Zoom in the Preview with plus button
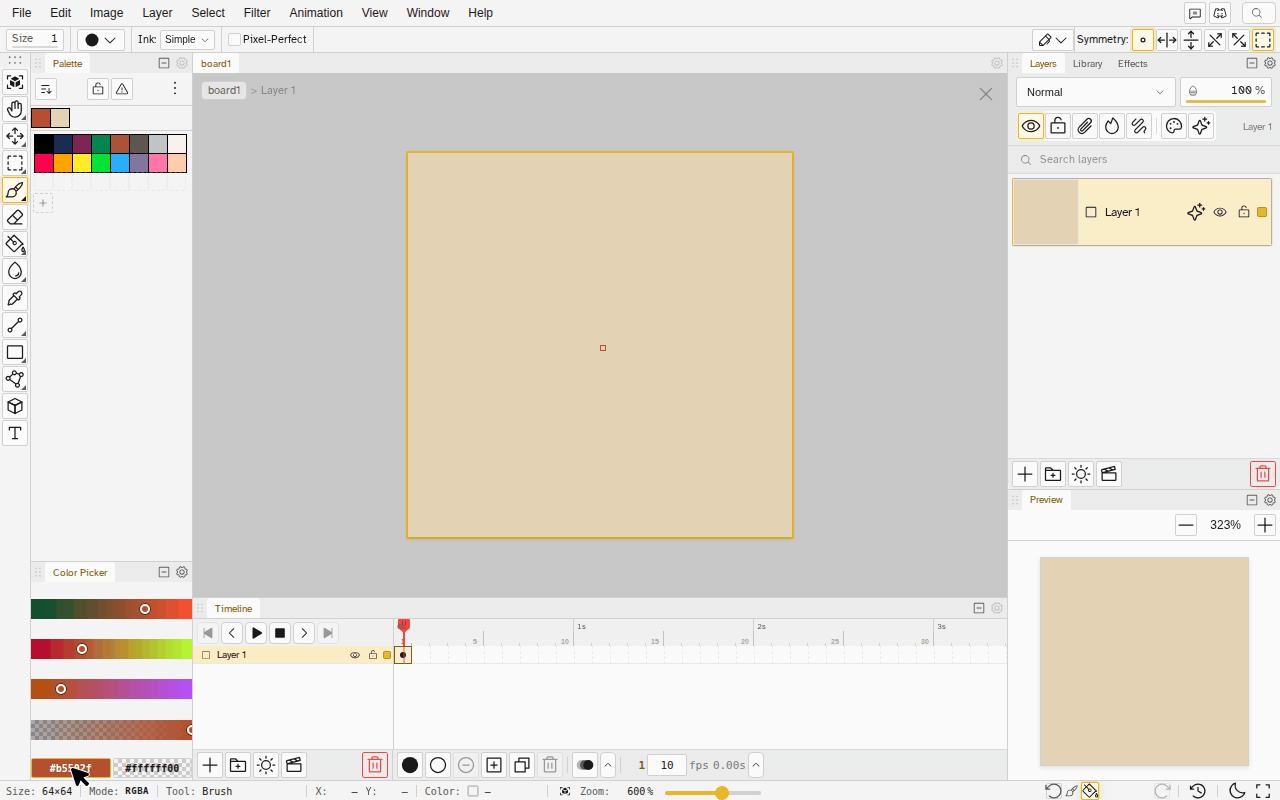This screenshot has width=1280, height=800. (x=1265, y=525)
